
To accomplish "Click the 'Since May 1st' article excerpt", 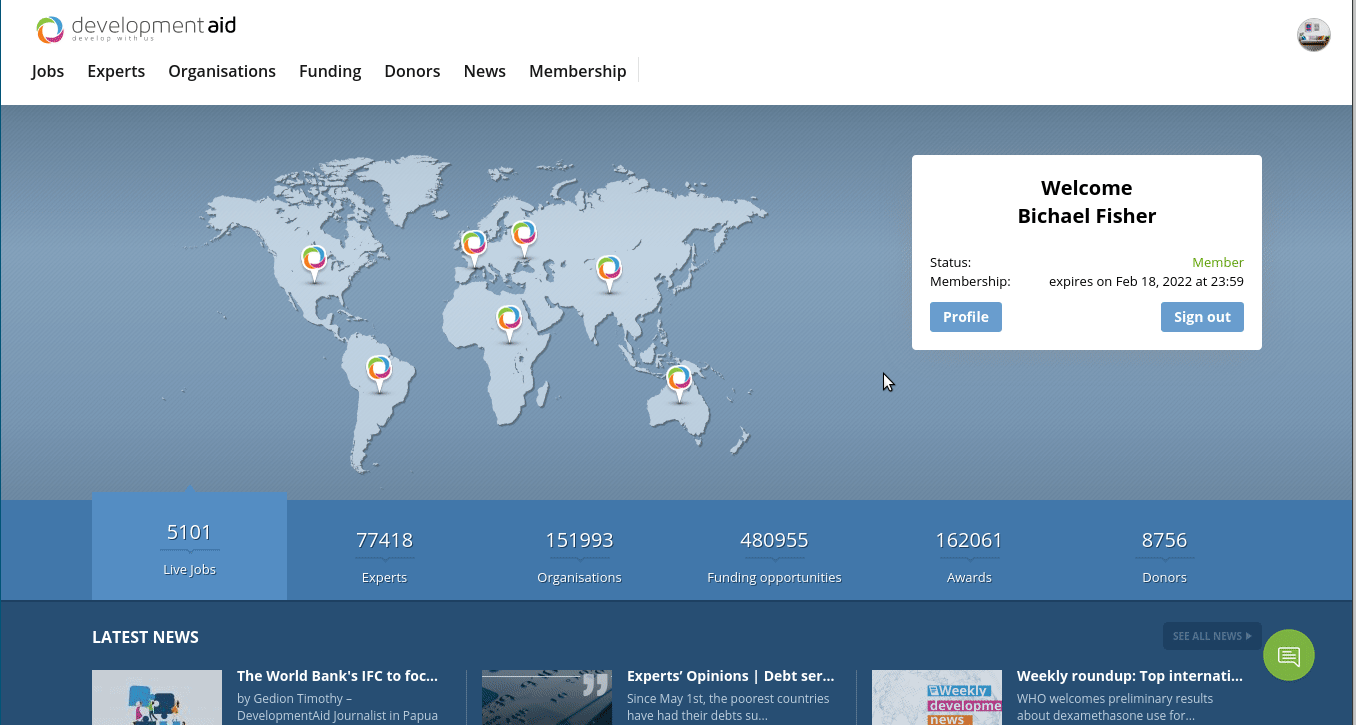I will [728, 707].
